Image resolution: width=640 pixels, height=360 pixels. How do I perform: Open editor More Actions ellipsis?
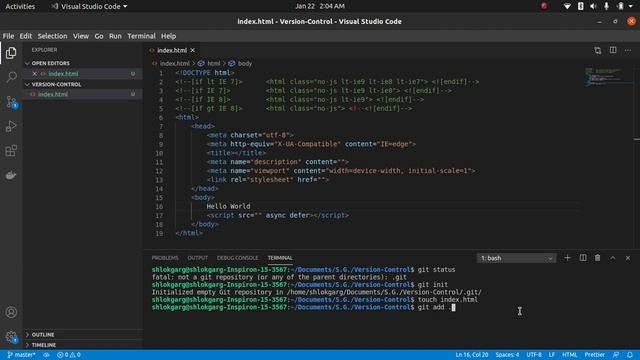pos(628,50)
